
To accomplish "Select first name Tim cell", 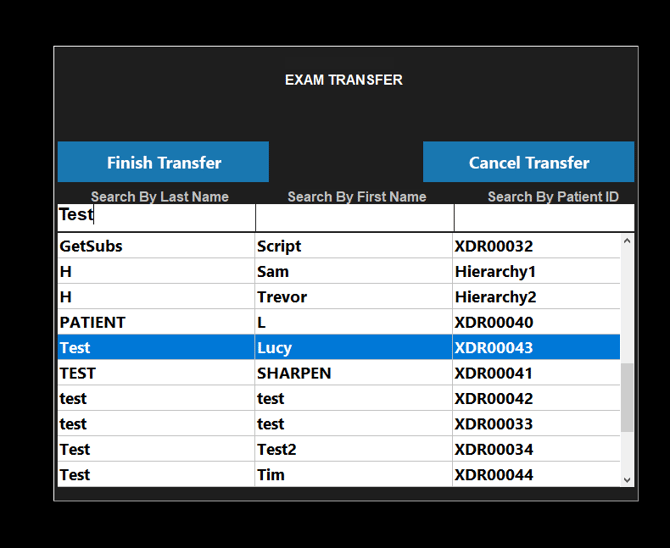I will [353, 474].
